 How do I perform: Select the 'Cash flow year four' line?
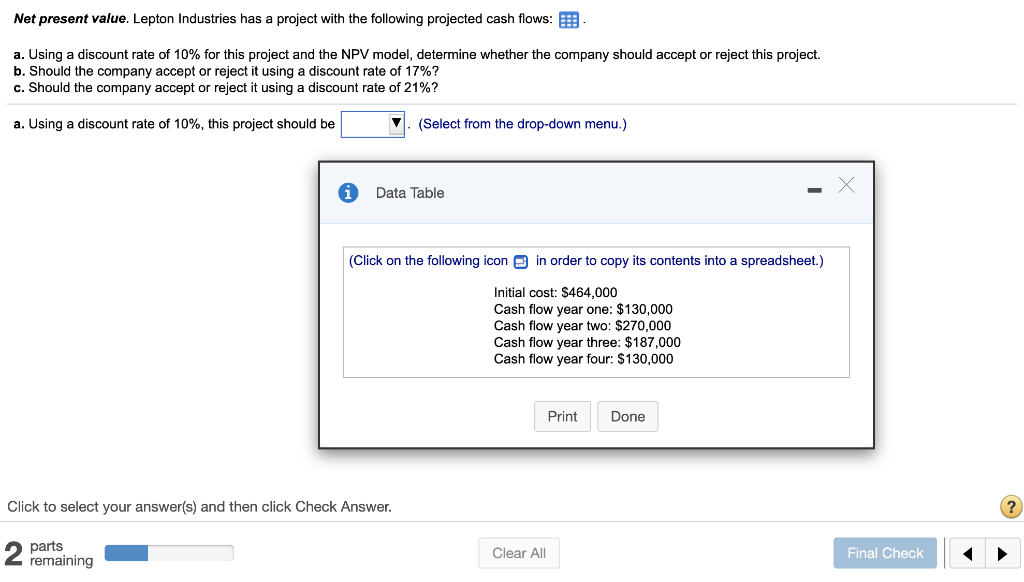pyautogui.click(x=583, y=359)
